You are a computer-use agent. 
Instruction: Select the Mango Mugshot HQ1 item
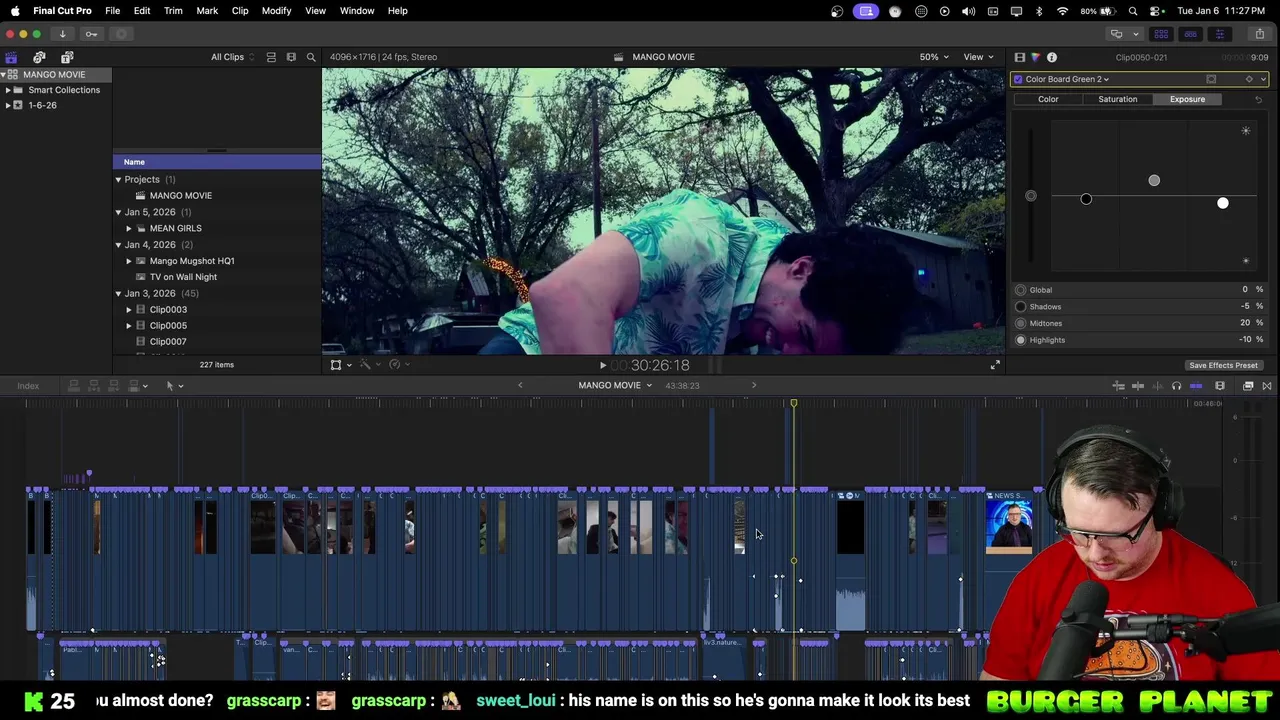coord(192,261)
